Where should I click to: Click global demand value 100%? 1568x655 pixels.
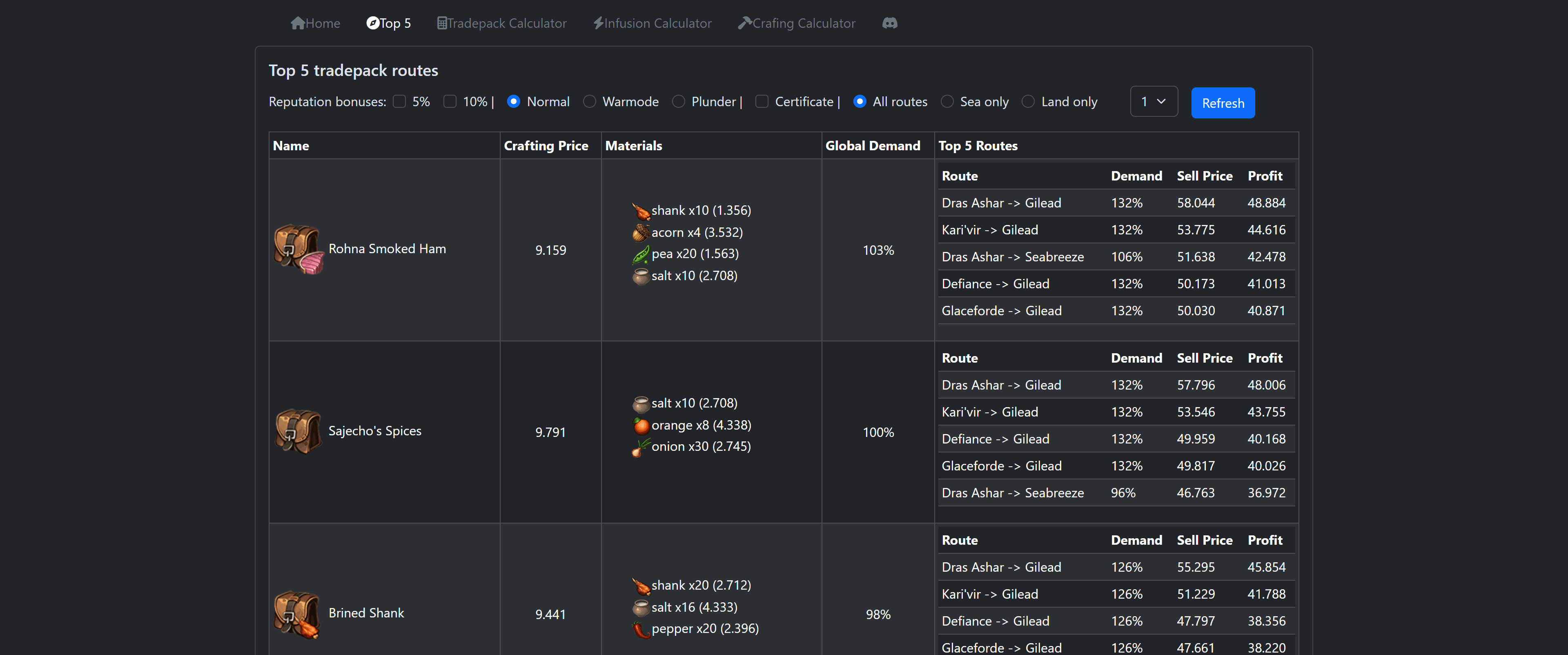878,432
